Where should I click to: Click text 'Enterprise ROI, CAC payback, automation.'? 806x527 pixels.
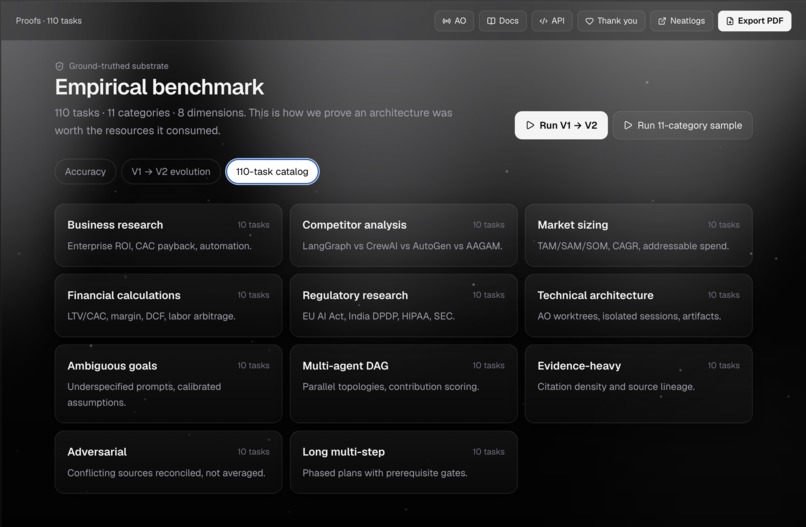159,246
